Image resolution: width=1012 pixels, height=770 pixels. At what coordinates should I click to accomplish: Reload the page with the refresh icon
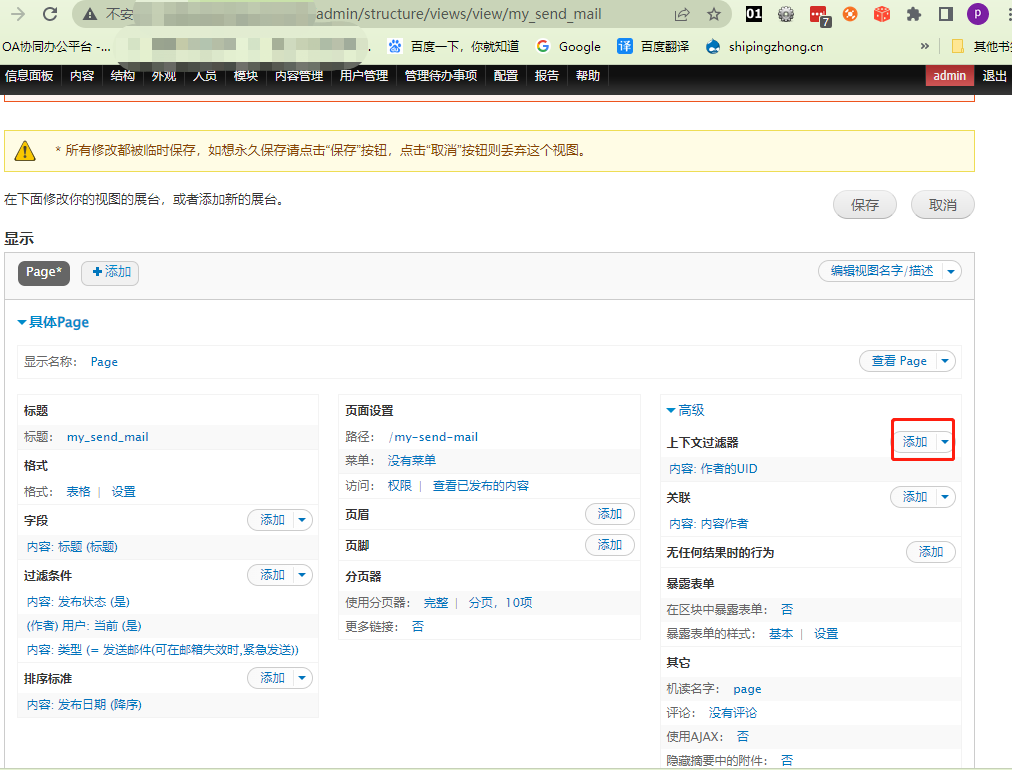point(50,15)
